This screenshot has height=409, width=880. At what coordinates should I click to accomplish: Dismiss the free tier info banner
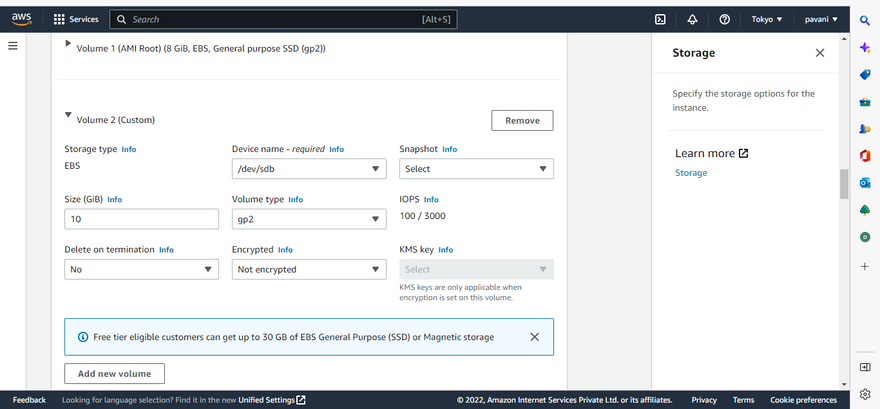[534, 337]
